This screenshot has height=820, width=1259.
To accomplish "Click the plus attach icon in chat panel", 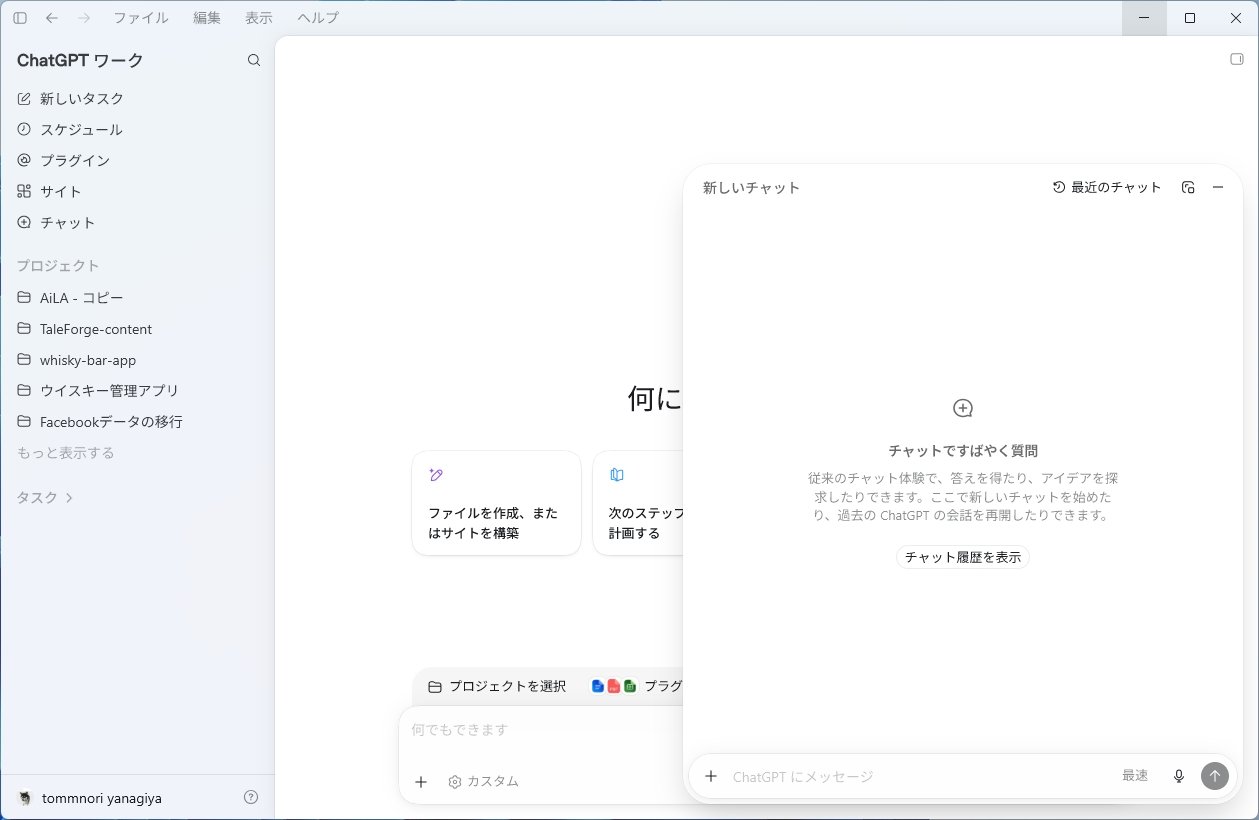I will [711, 776].
